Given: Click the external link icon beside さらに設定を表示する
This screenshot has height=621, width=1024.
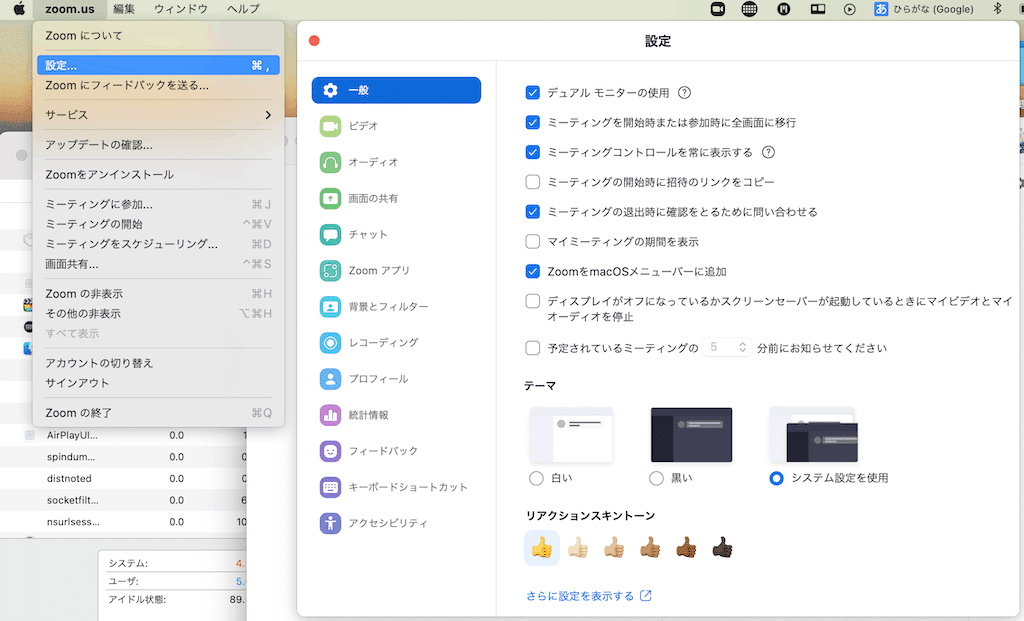Looking at the screenshot, I should click(646, 596).
